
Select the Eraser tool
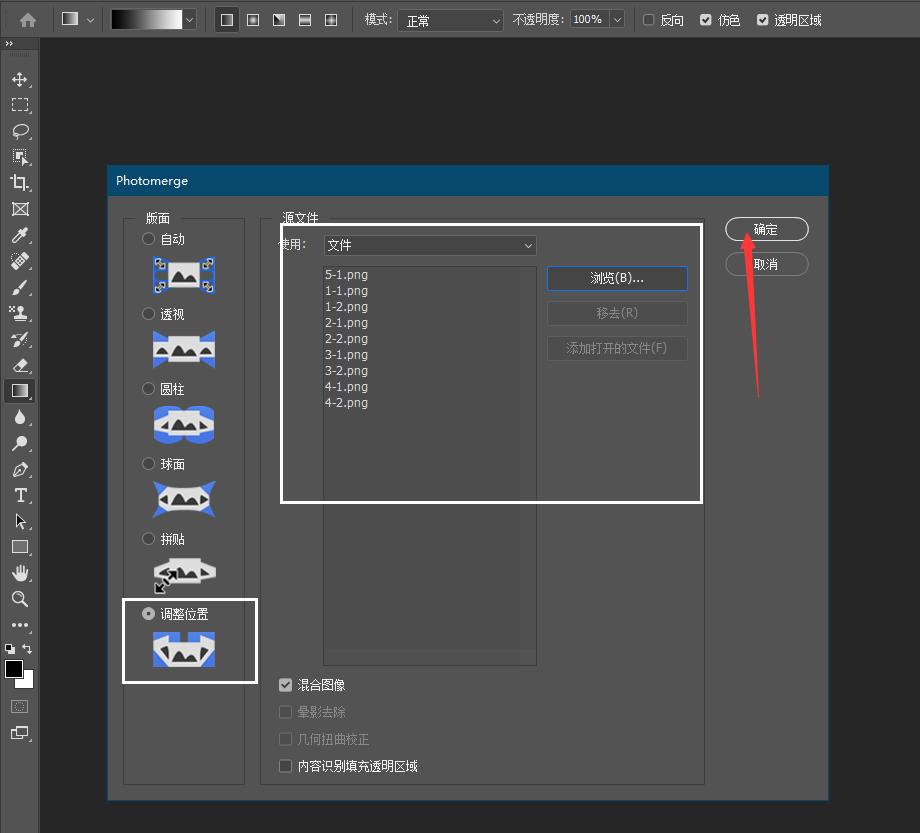coord(19,365)
